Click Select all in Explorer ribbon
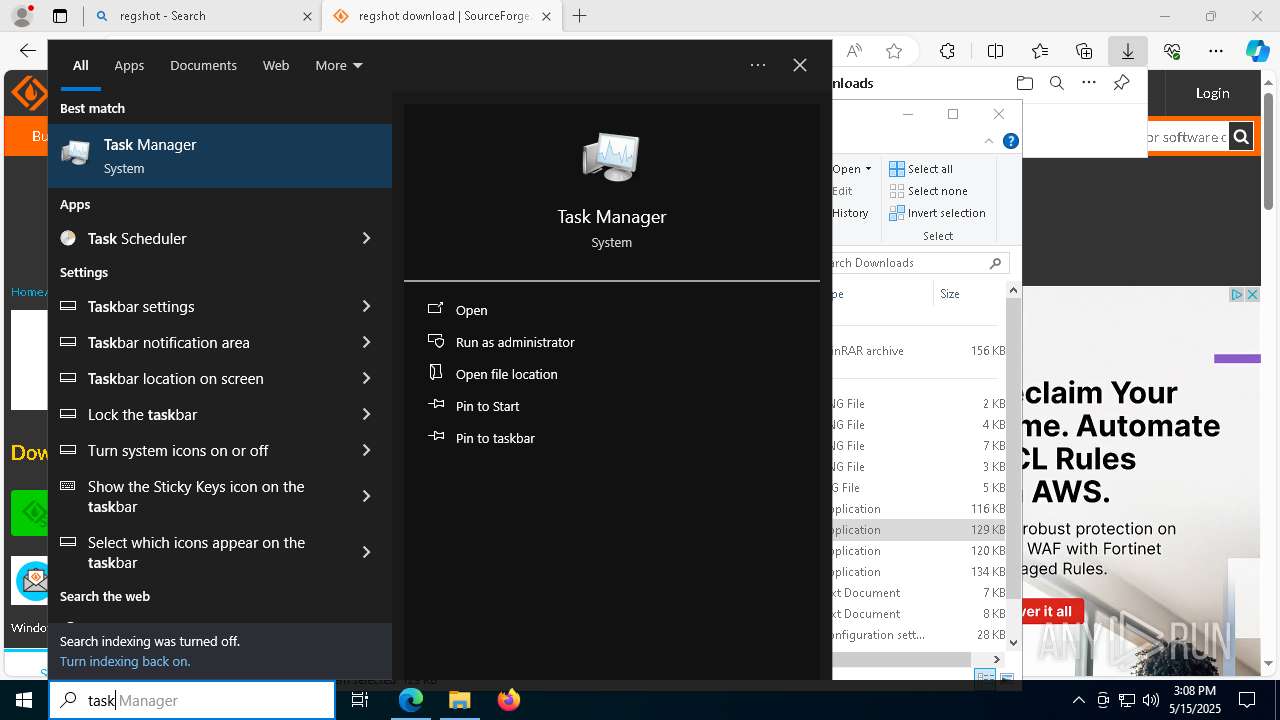The height and width of the screenshot is (720, 1280). tap(921, 169)
